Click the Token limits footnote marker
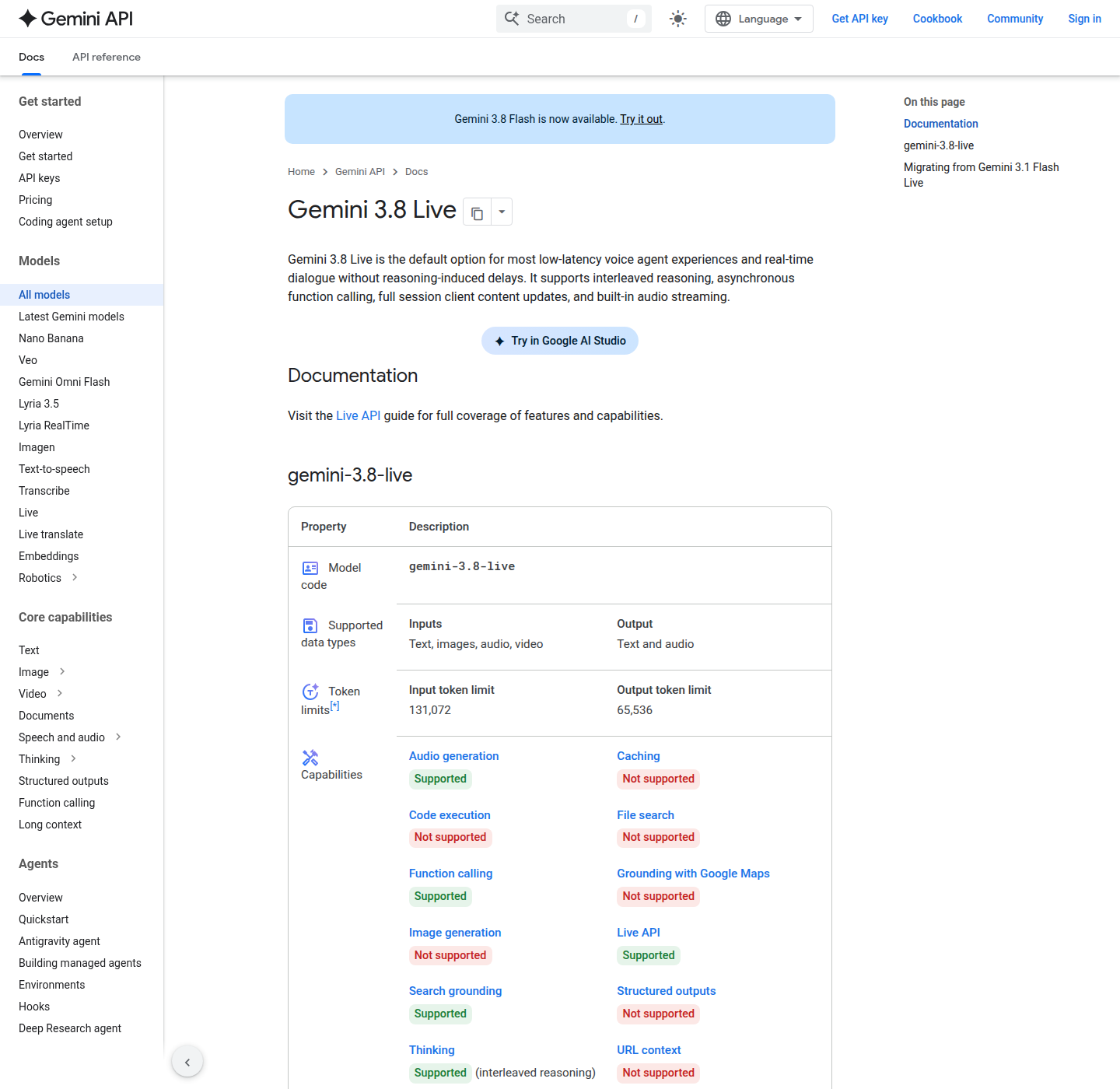 coord(335,706)
